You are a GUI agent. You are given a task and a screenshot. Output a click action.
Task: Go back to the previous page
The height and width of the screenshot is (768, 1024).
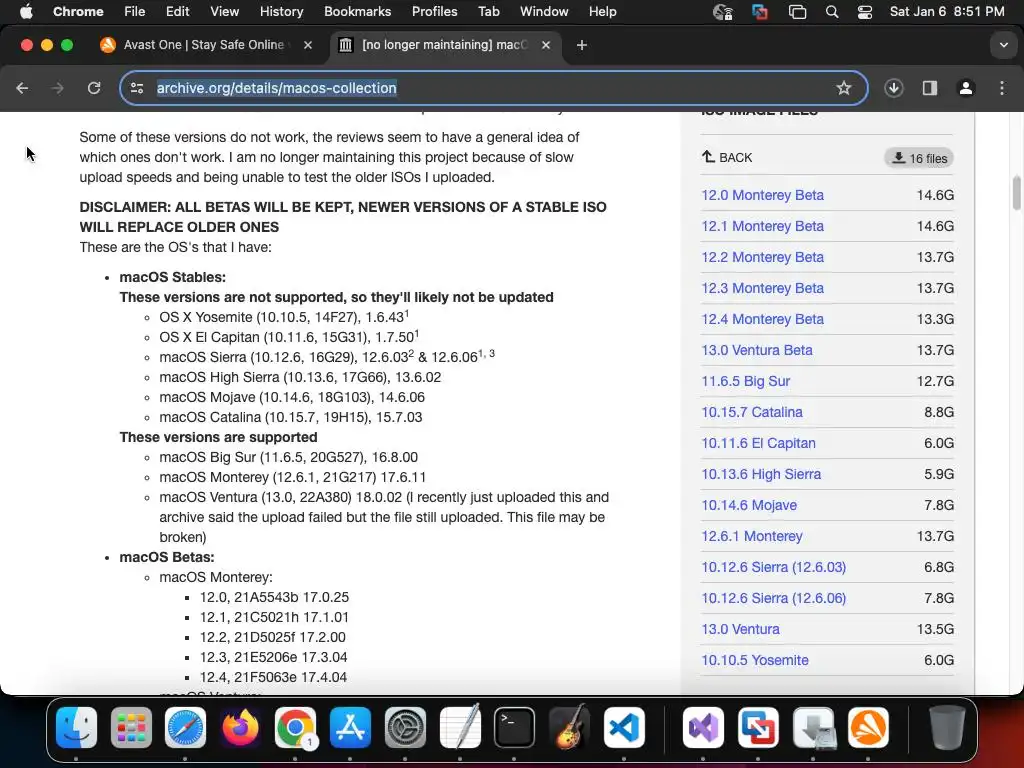[x=22, y=88]
